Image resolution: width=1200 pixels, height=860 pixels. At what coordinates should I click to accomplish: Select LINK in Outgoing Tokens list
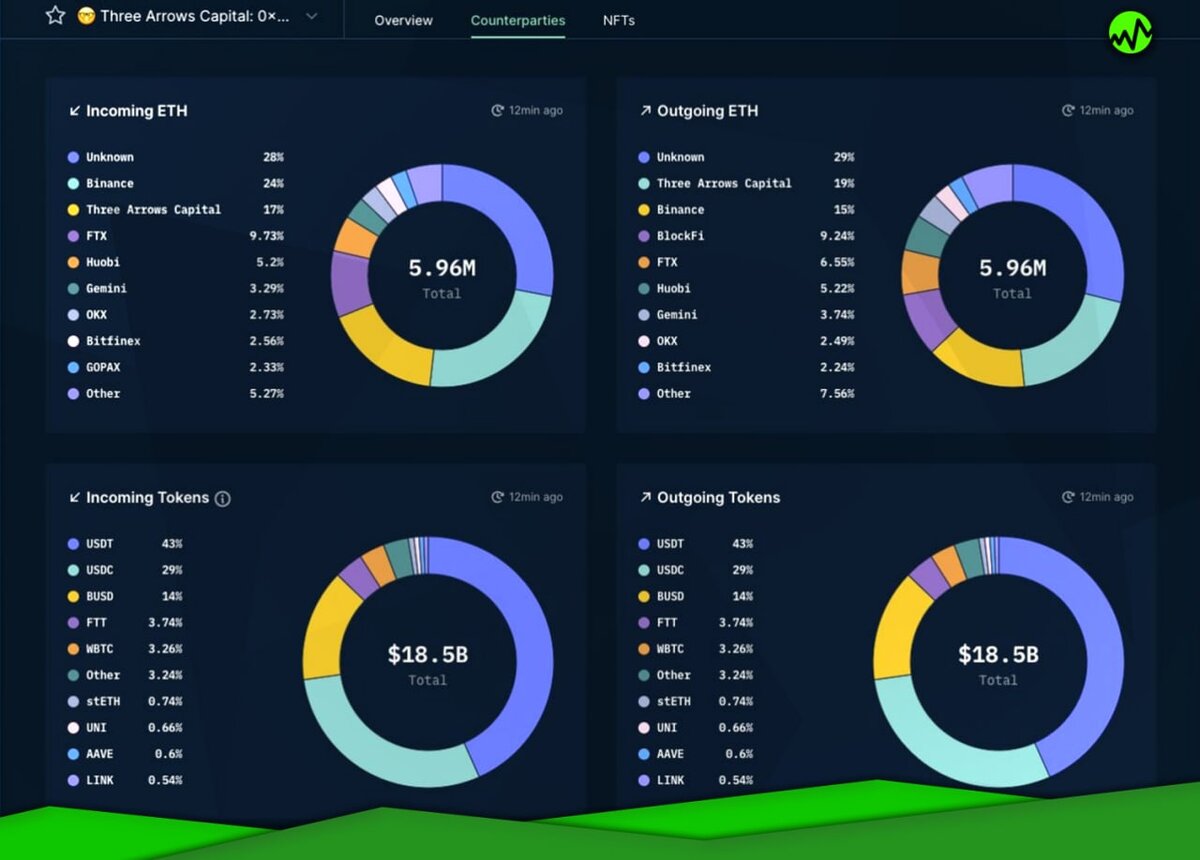tap(696, 780)
